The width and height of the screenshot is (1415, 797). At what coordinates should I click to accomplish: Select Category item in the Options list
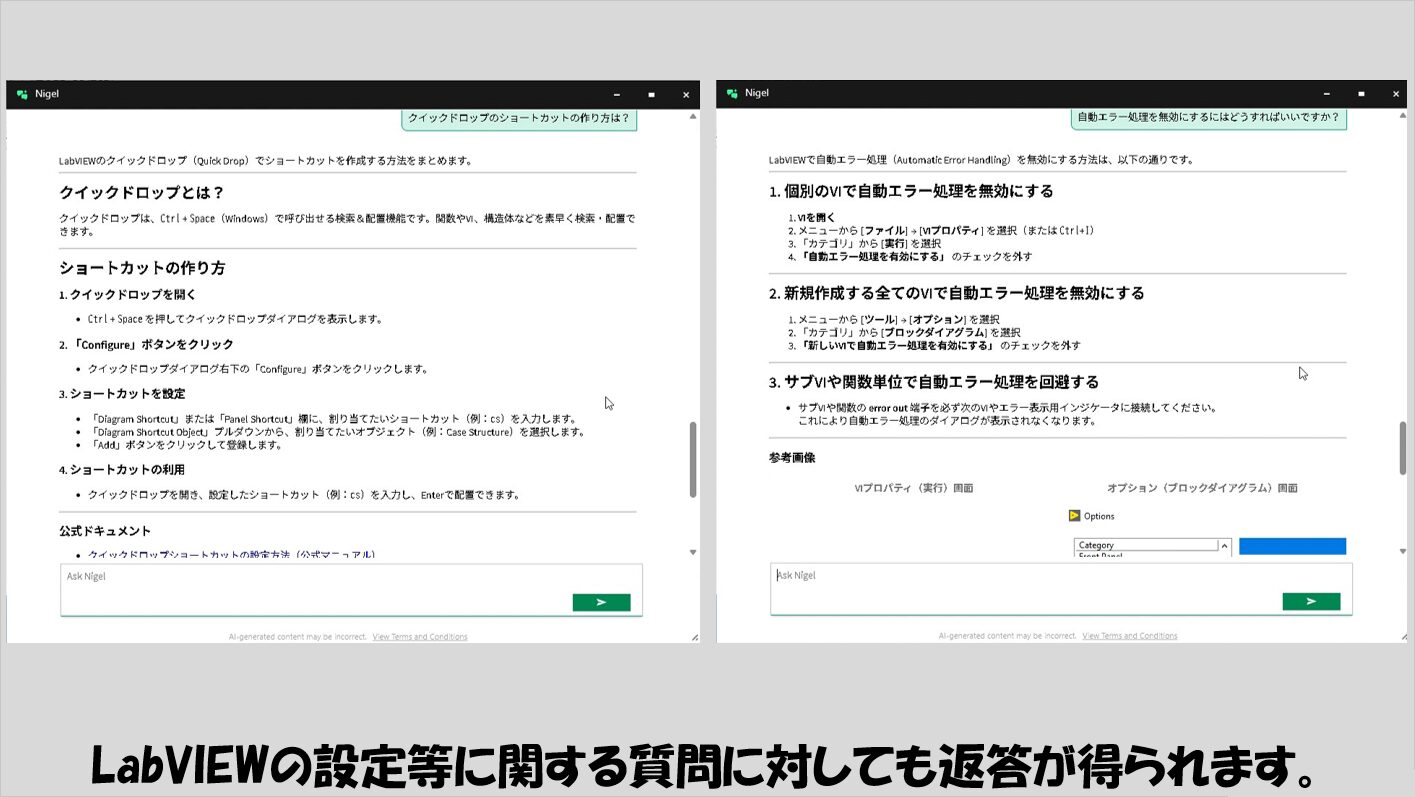[1097, 545]
